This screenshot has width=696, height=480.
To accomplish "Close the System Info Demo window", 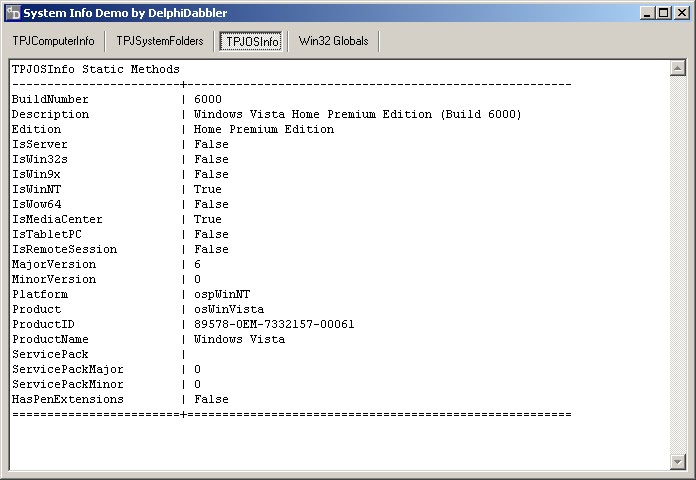I will (x=681, y=13).
